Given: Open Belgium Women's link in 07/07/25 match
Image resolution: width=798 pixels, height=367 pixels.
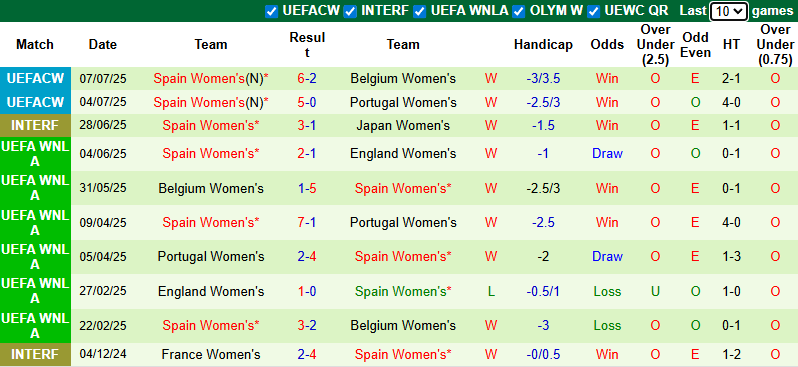Looking at the screenshot, I should coord(403,79).
